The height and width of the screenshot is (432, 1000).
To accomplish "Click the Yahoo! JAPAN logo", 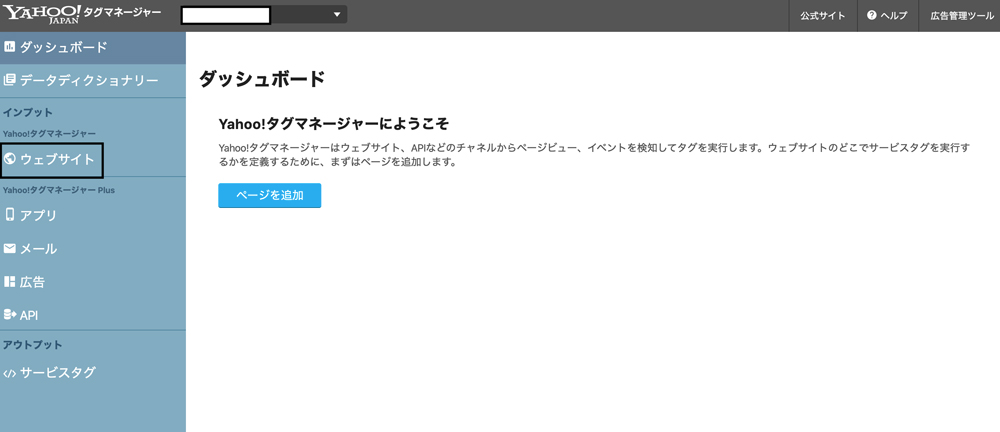I will [42, 13].
